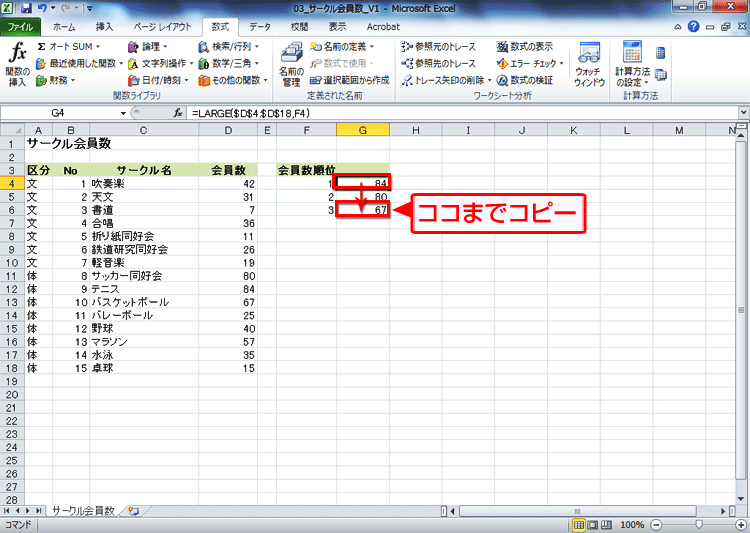This screenshot has height=533, width=750.
Task: Click Define Name (名前の定義)
Action: [342, 46]
